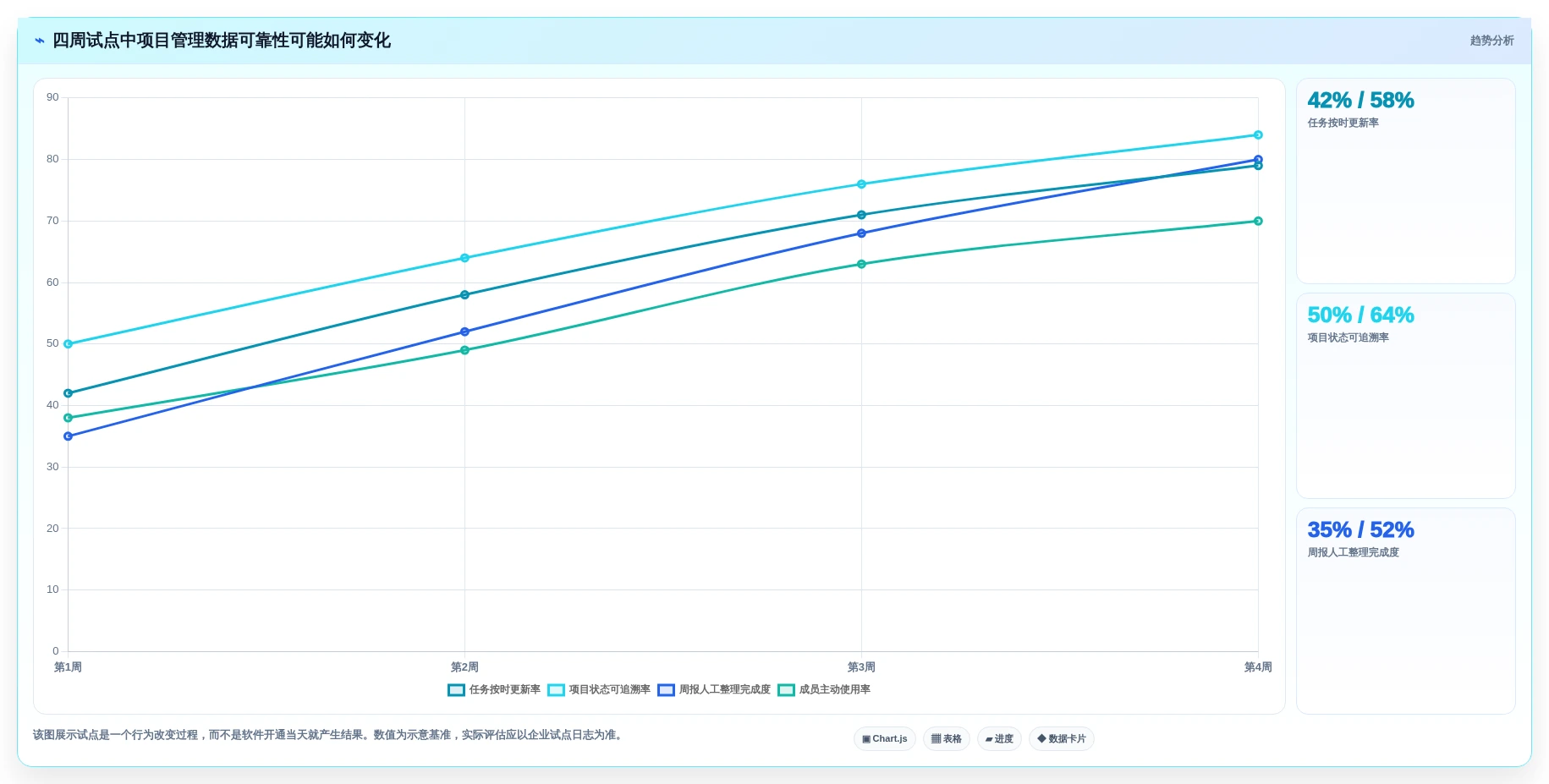Screen dimensions: 1549x784
Task: Select the 42% / 58% stat card
Action: tap(1405, 181)
